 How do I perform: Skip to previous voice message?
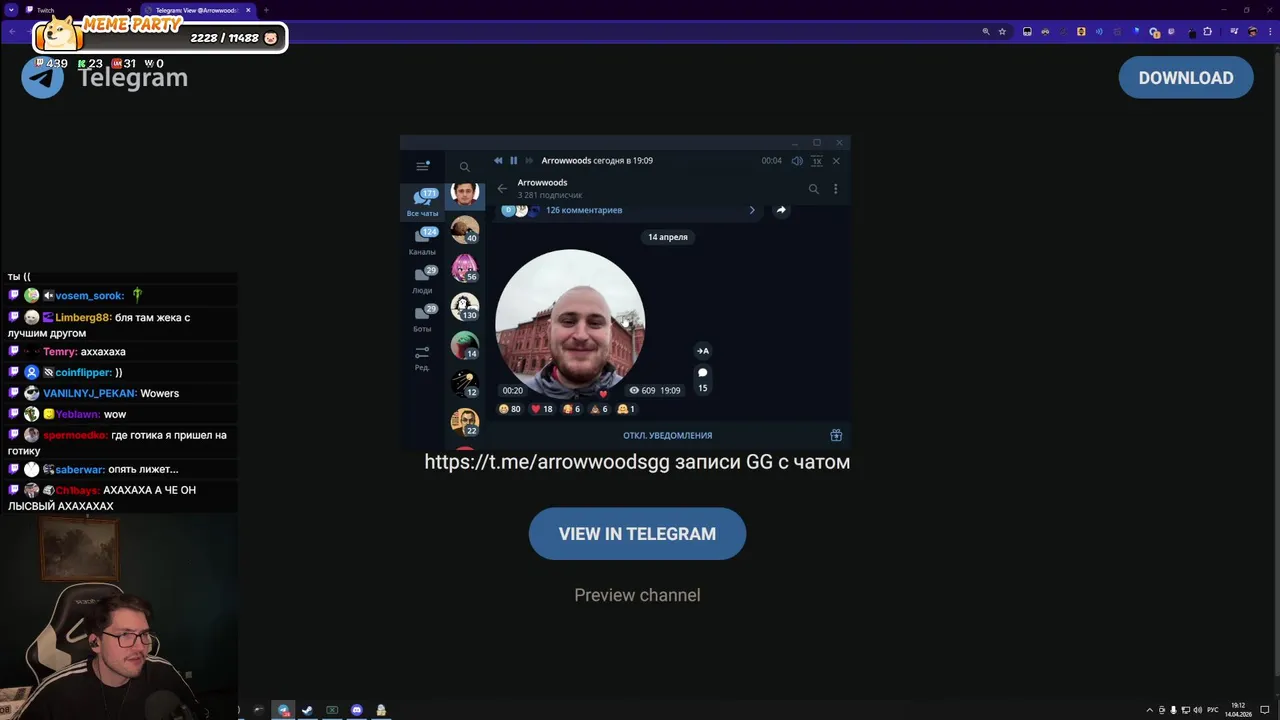[x=498, y=160]
